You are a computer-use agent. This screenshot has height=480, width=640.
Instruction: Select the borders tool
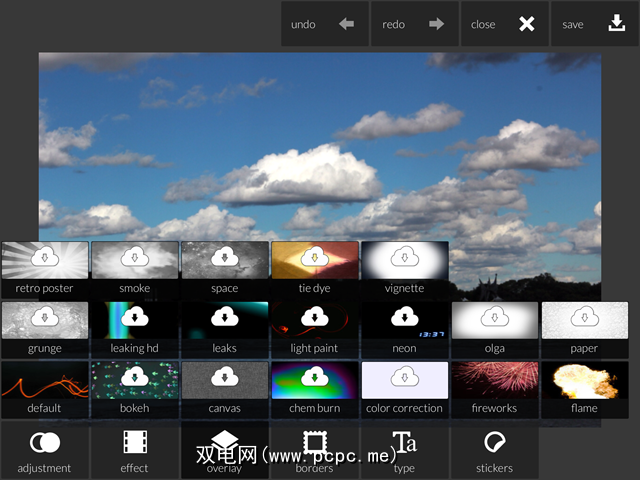[x=314, y=450]
